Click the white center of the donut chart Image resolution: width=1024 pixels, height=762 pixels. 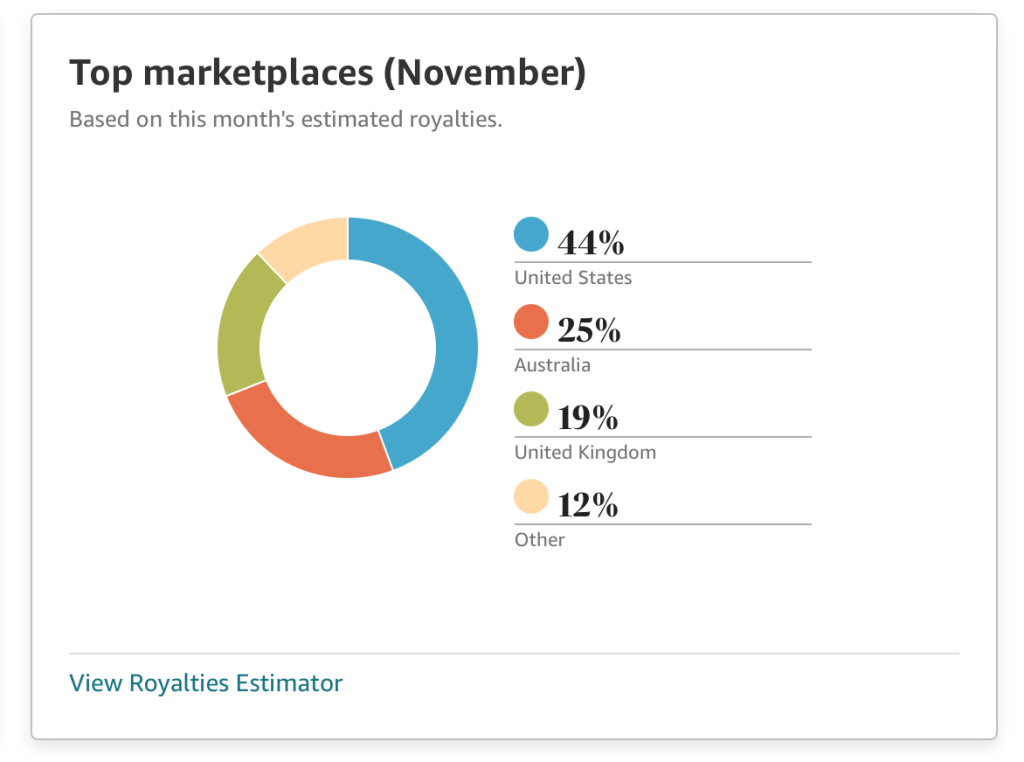[347, 347]
